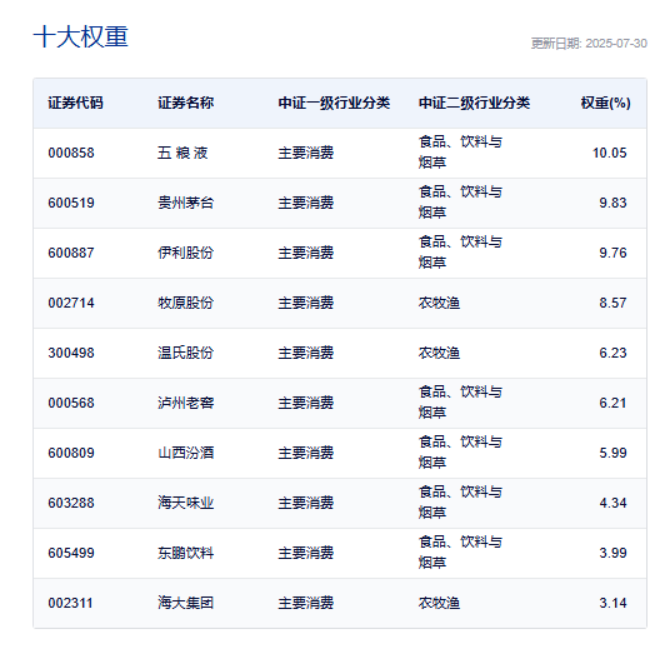Select the stock name 东鹏饮料
This screenshot has width=661, height=649.
click(186, 553)
